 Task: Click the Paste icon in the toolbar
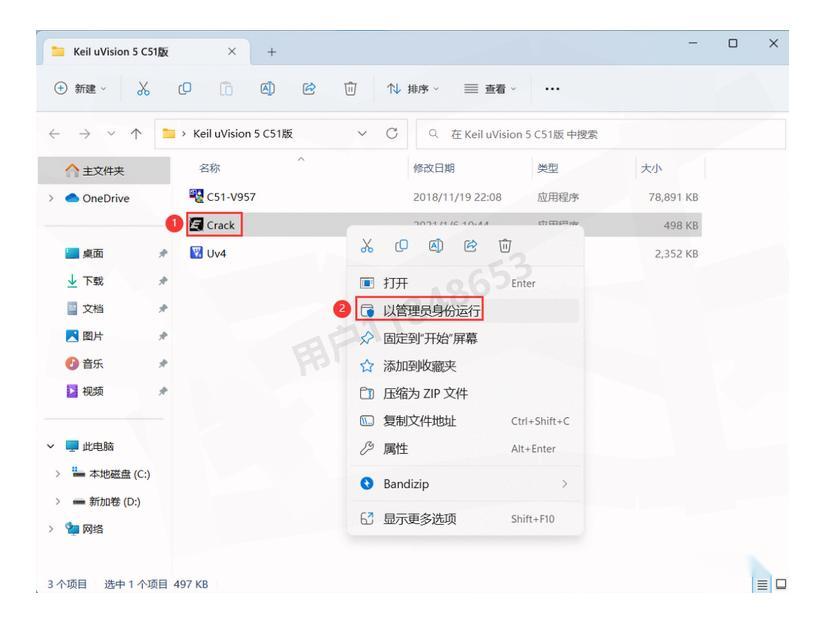[x=226, y=88]
